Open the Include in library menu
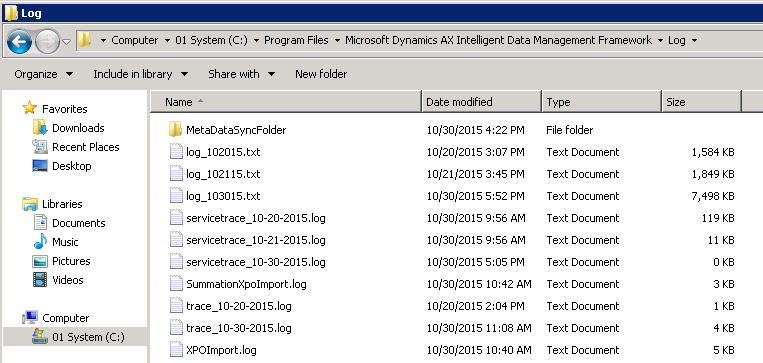 click(x=141, y=74)
